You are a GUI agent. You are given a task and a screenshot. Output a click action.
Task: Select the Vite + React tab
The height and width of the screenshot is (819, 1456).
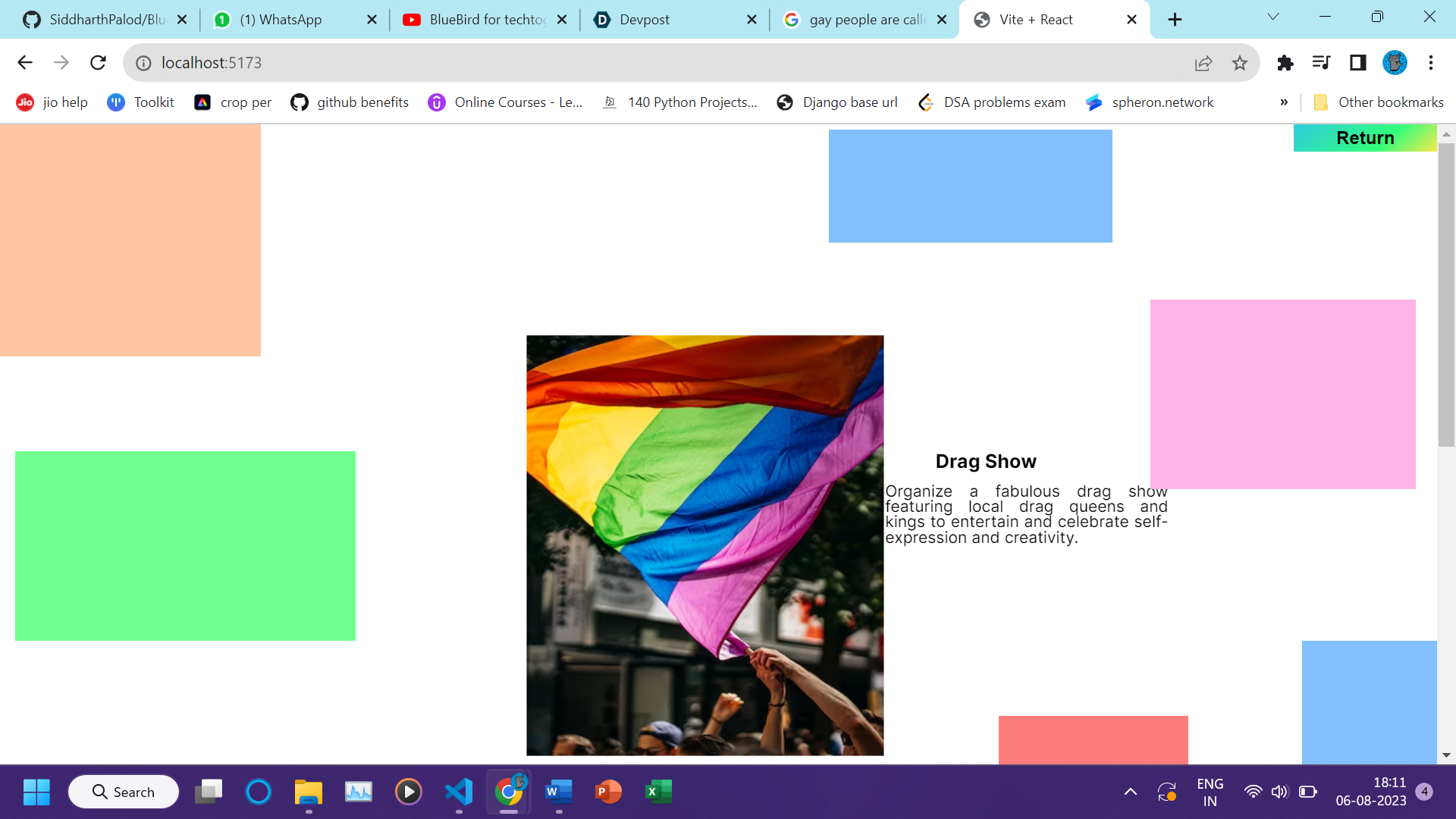coord(1035,19)
